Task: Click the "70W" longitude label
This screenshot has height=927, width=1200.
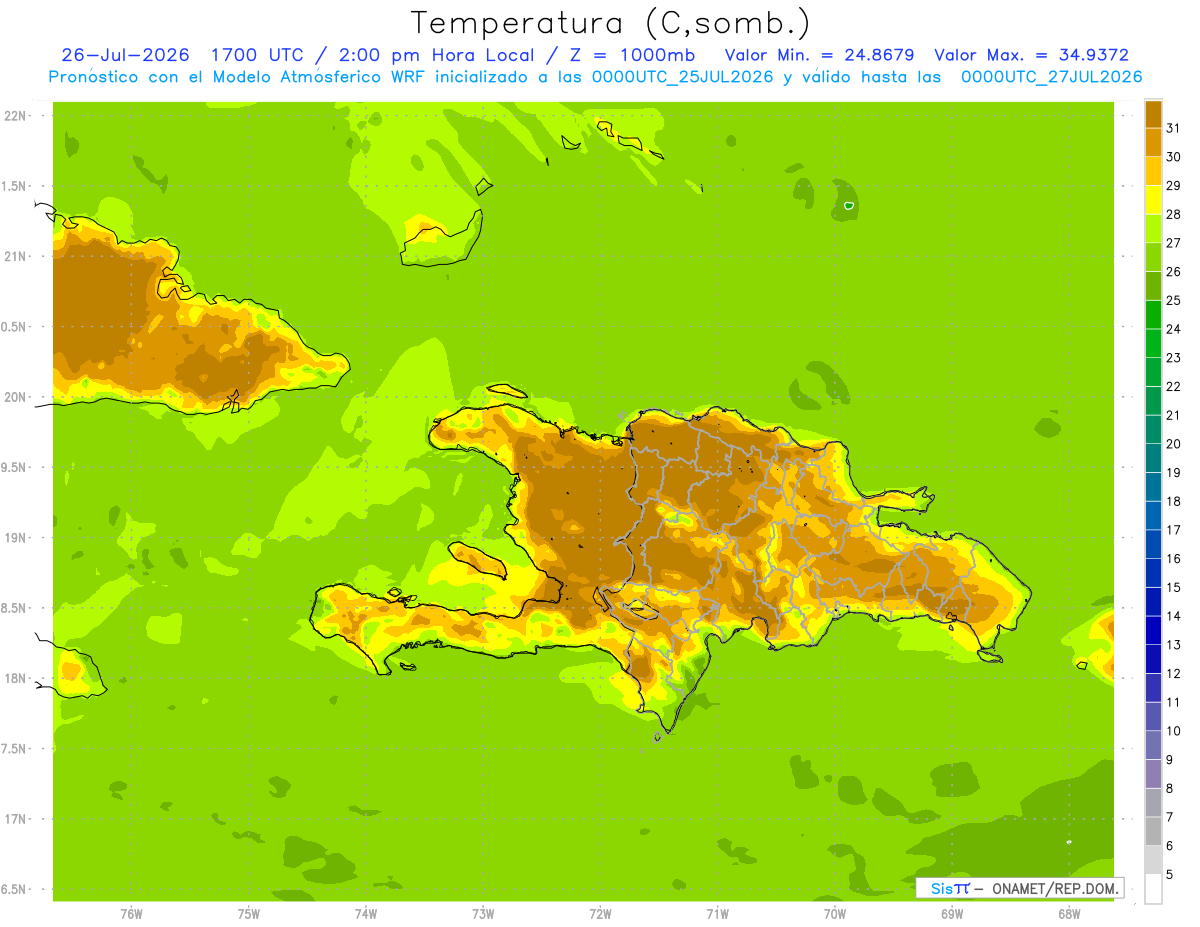Action: [x=835, y=913]
